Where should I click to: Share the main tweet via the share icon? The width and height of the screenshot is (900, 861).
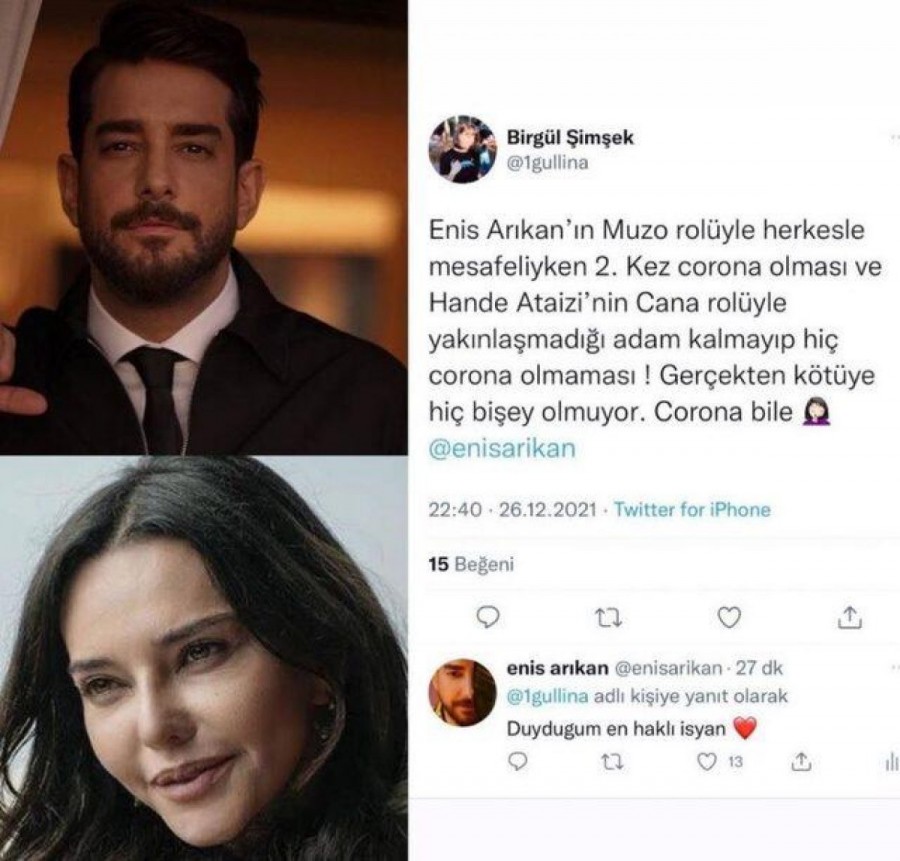point(850,617)
